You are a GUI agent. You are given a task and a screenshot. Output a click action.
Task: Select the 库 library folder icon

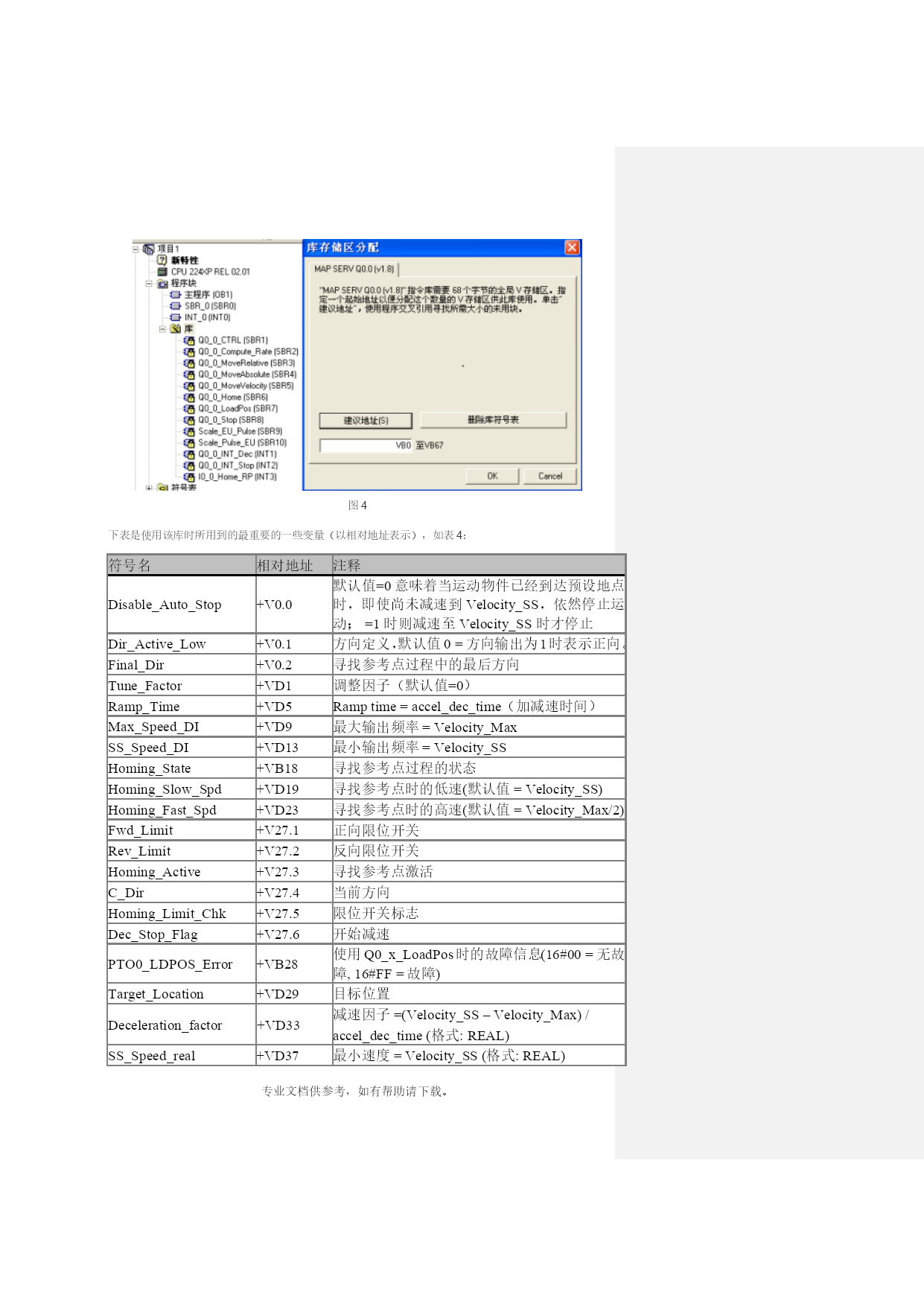point(176,328)
